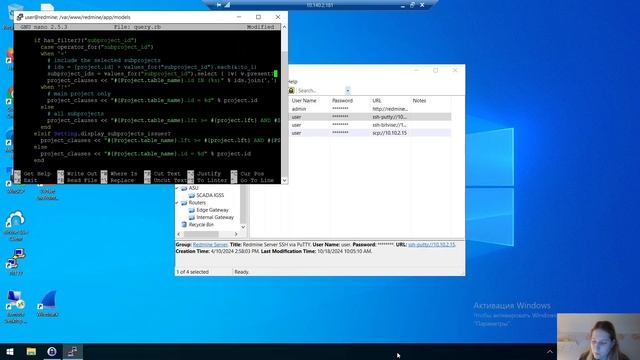Viewport: 640px width, 360px height.
Task: Switch to PuTTY in the taskbar
Action: point(73,351)
